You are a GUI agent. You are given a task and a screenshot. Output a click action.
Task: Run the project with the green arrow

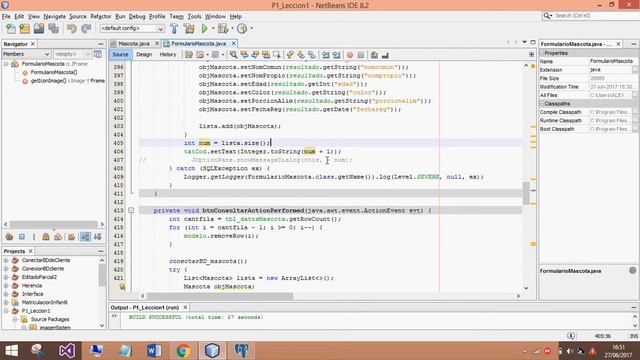(x=204, y=29)
